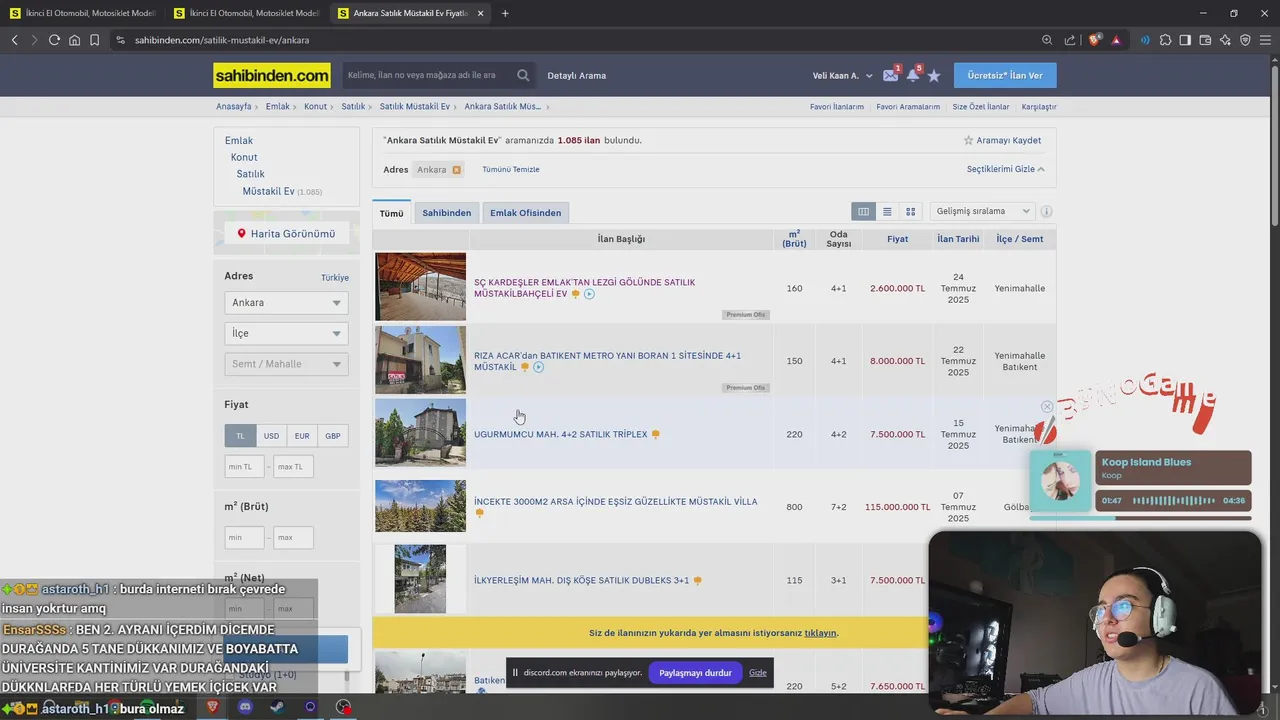Click the browser home icon
The image size is (1280, 720).
[x=74, y=40]
